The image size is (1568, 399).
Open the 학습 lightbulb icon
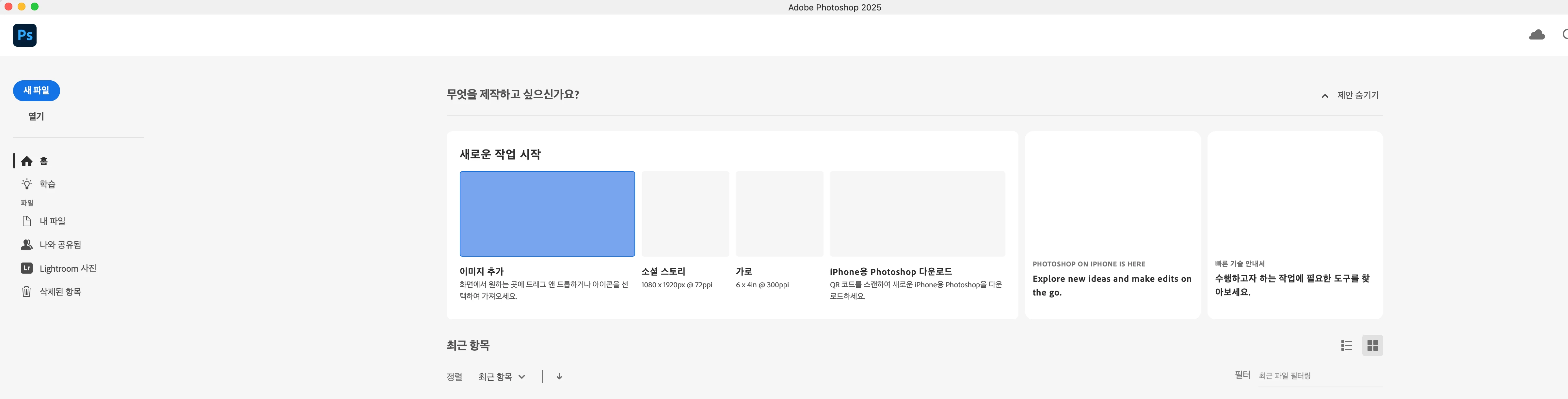coord(27,184)
